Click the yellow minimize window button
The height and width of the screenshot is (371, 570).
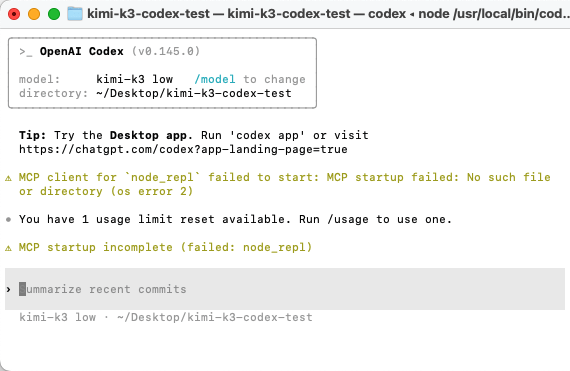pyautogui.click(x=34, y=14)
